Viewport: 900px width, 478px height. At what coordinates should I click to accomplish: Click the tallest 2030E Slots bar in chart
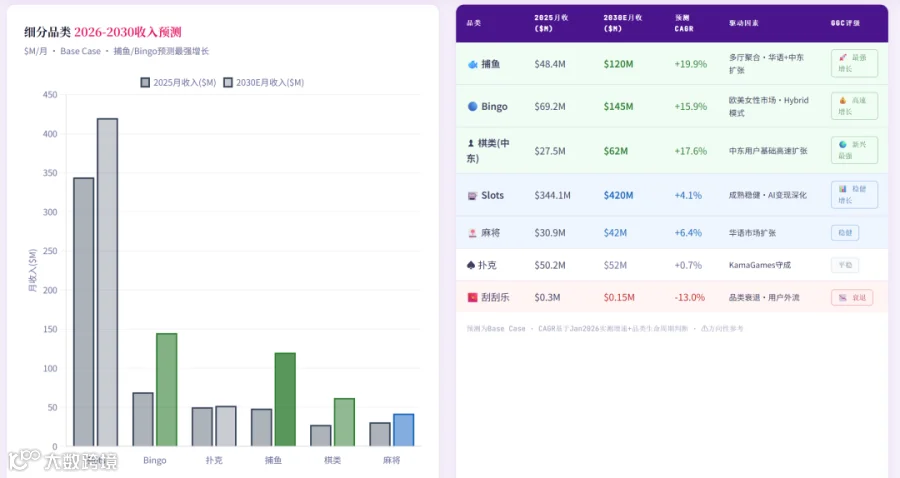click(107, 282)
